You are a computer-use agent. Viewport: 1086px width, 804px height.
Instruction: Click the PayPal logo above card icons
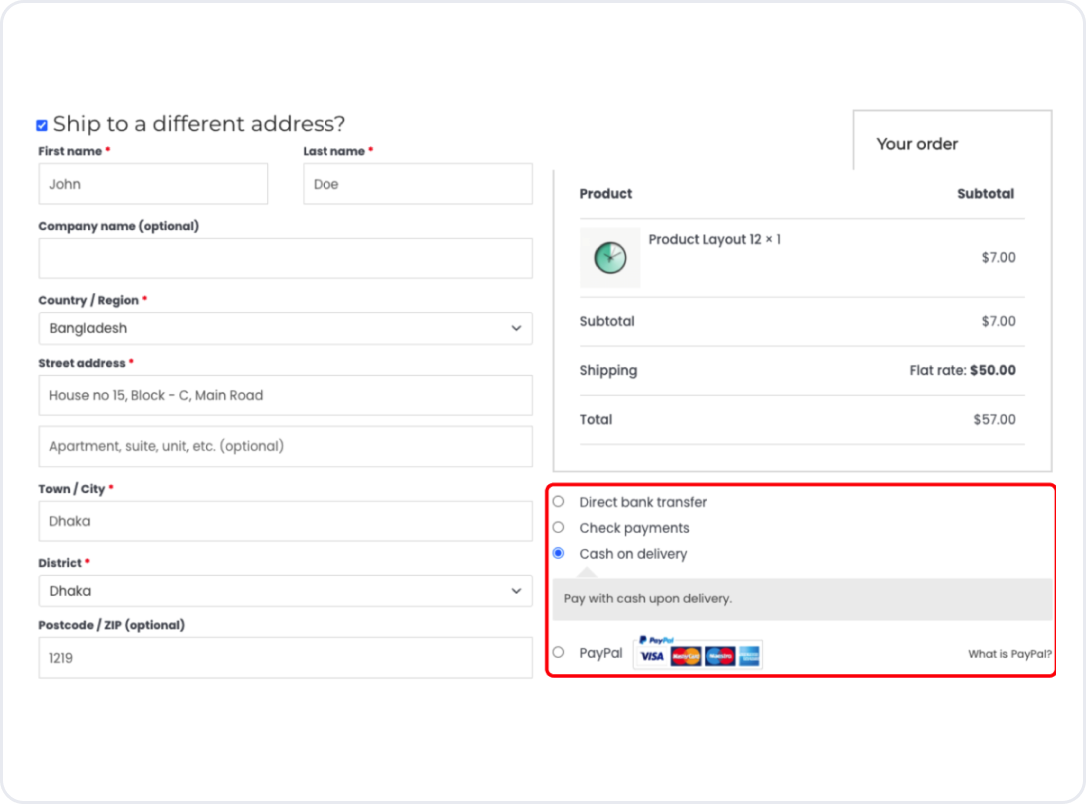(656, 640)
